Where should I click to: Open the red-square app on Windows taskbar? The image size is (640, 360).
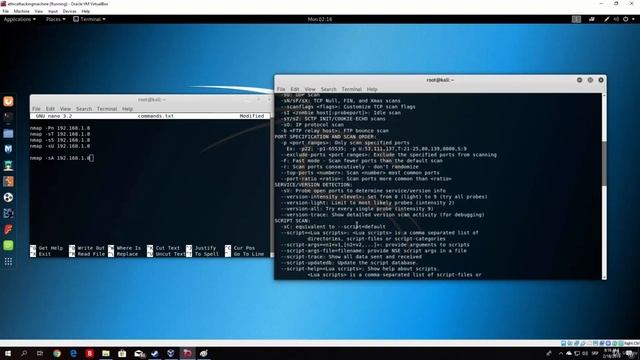coord(187,353)
